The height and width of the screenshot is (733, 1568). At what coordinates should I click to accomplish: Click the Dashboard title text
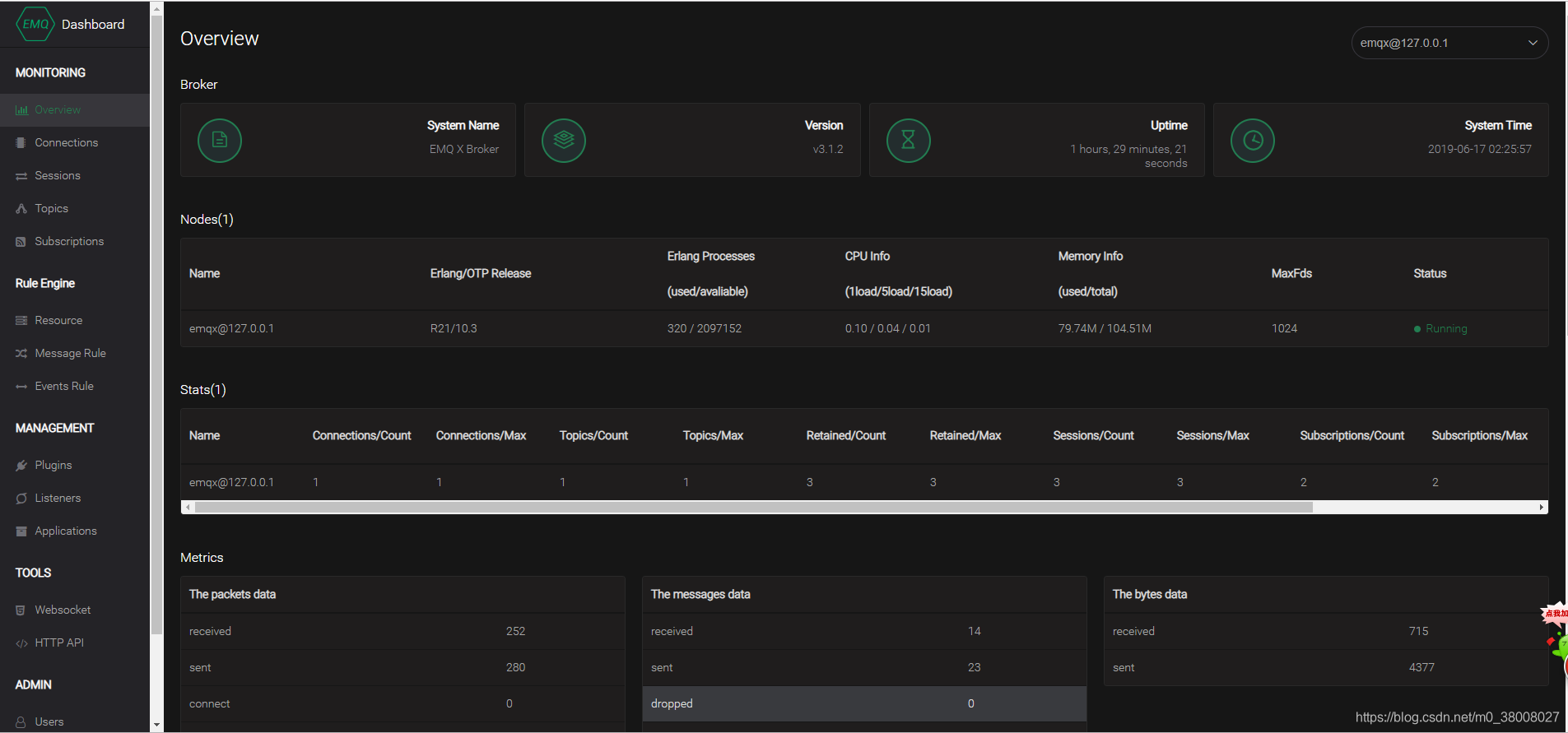pyautogui.click(x=93, y=25)
